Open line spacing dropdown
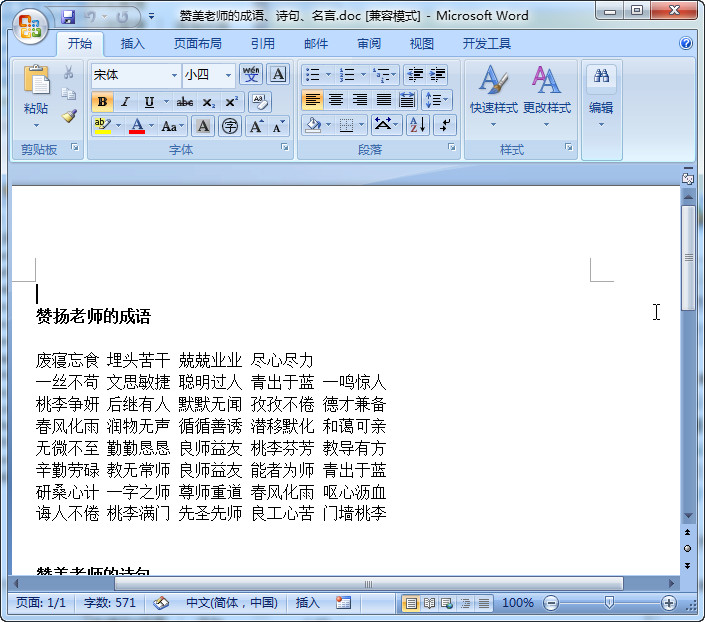The height and width of the screenshot is (622, 705). [437, 99]
